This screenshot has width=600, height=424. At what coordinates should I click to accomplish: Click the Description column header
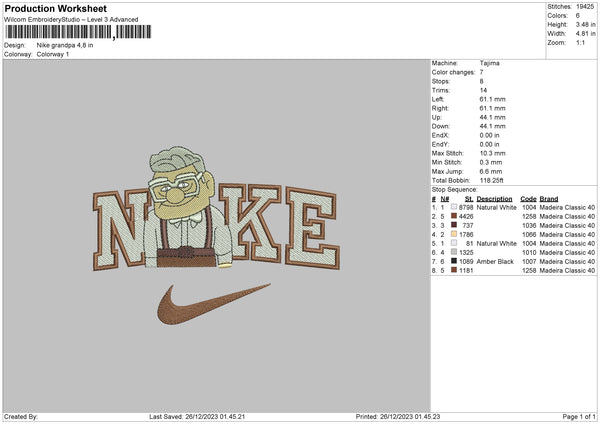[x=494, y=199]
